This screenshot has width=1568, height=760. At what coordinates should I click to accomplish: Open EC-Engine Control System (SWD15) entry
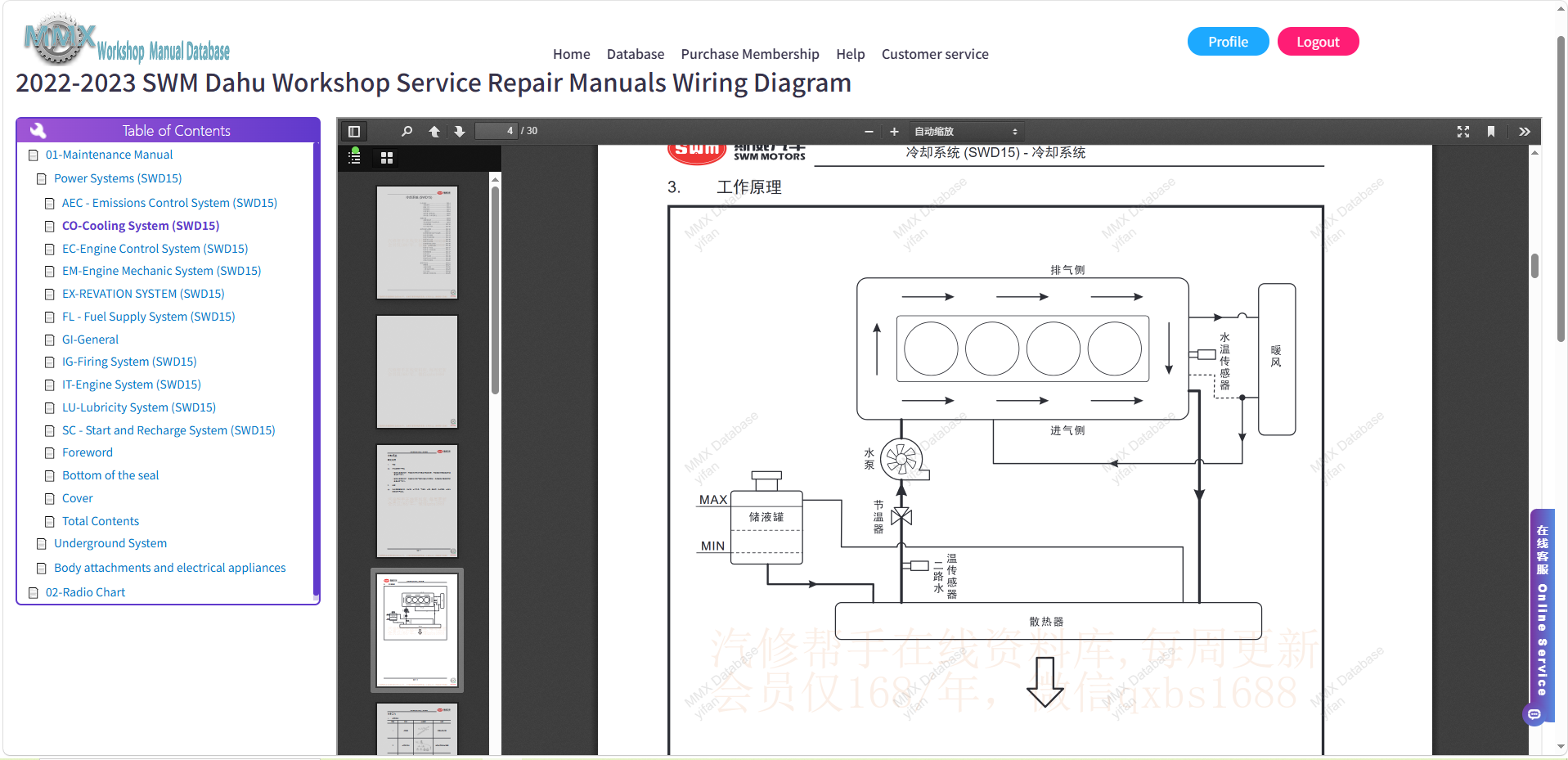[155, 249]
